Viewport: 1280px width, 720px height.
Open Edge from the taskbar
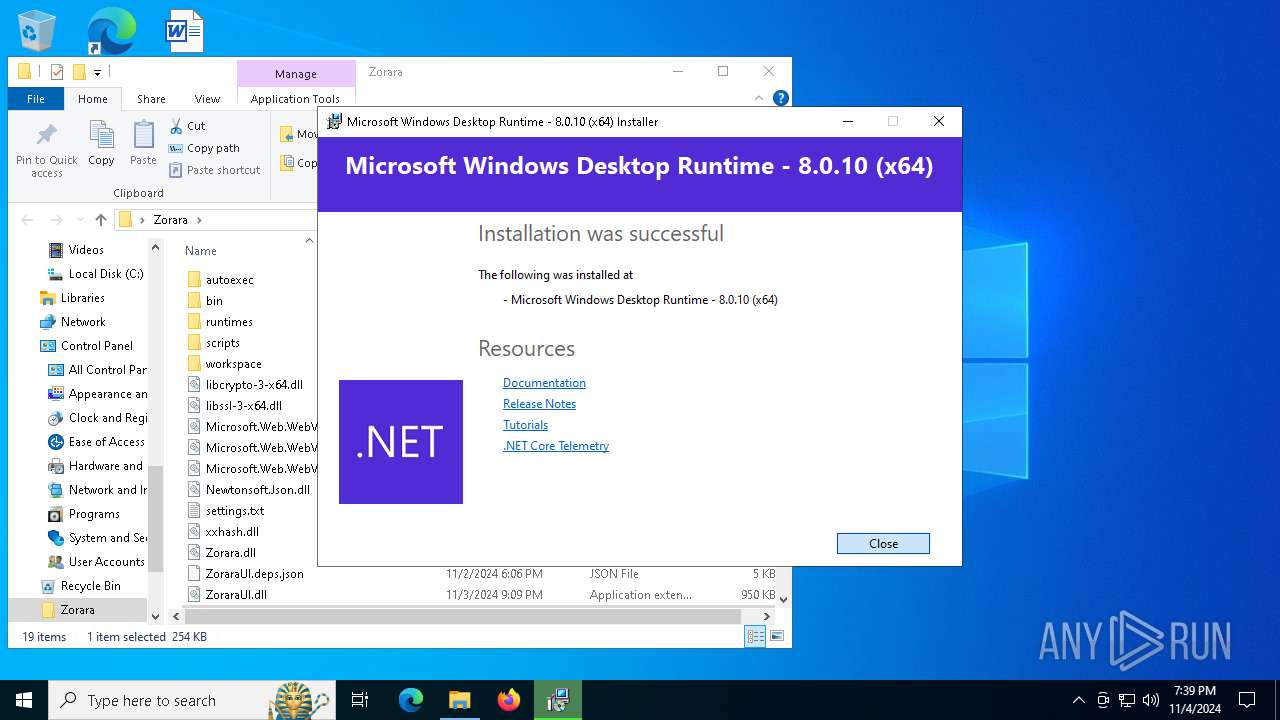pos(411,700)
